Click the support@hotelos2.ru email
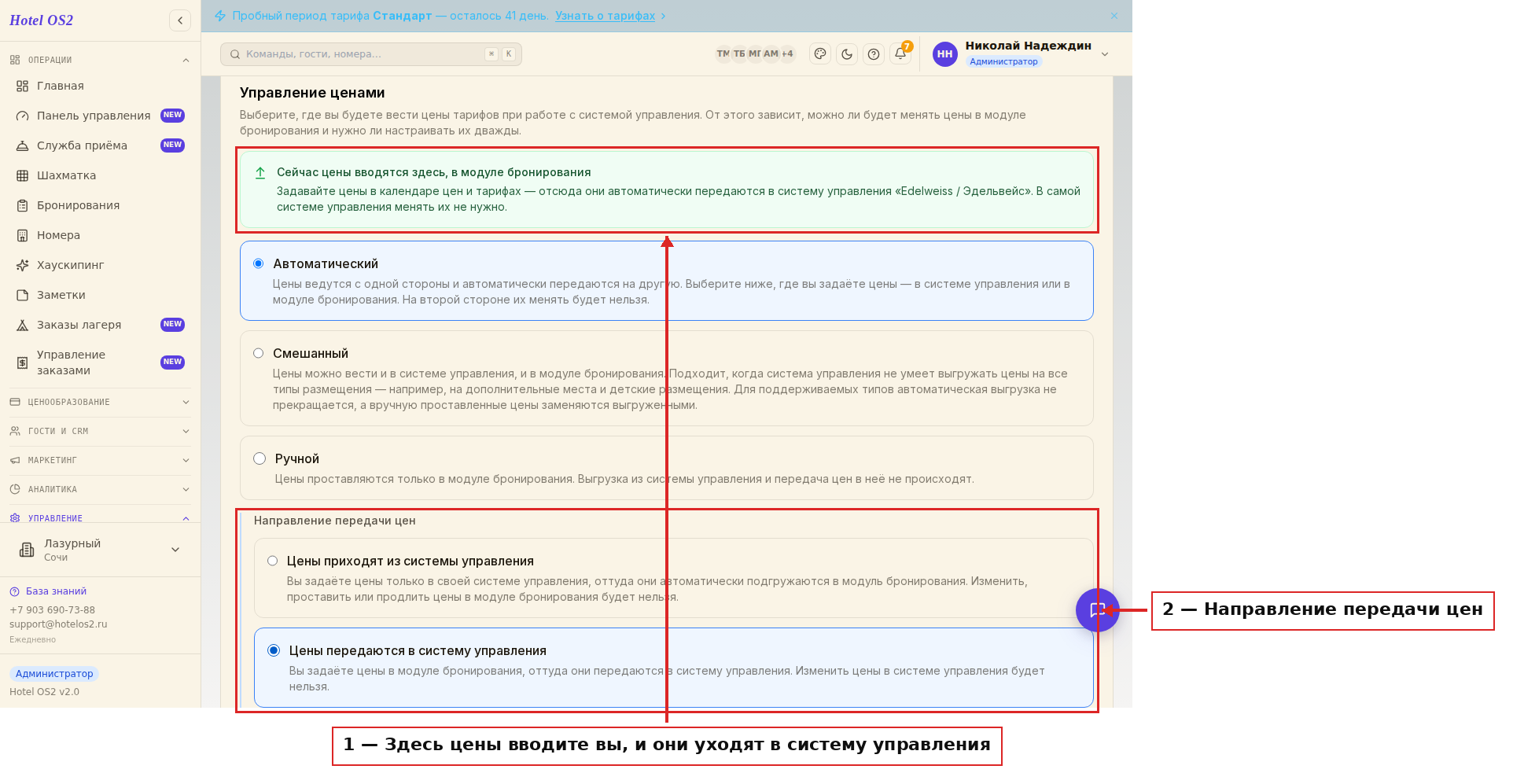1513x784 pixels. 58,624
